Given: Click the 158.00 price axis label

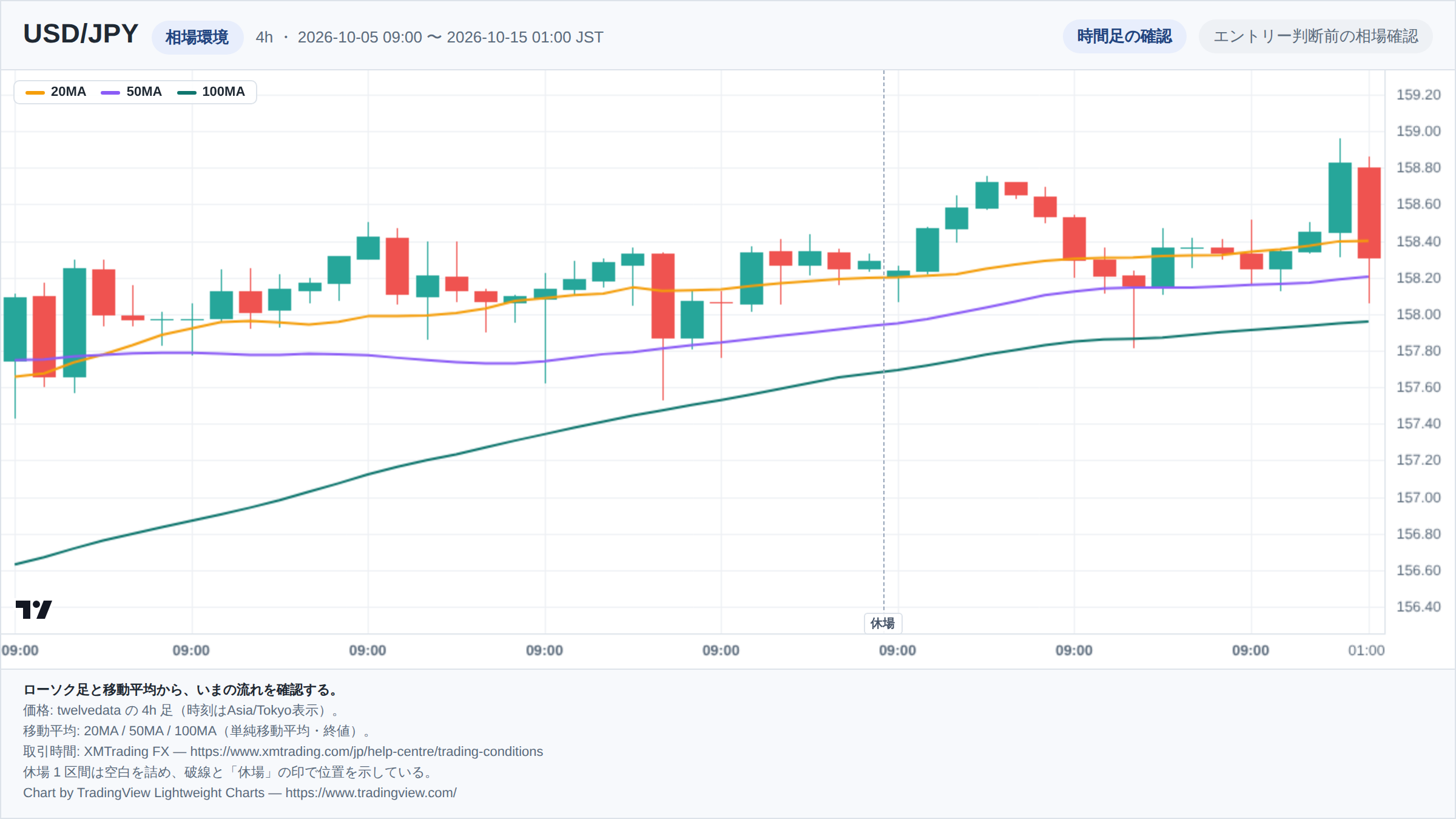Looking at the screenshot, I should (1418, 314).
